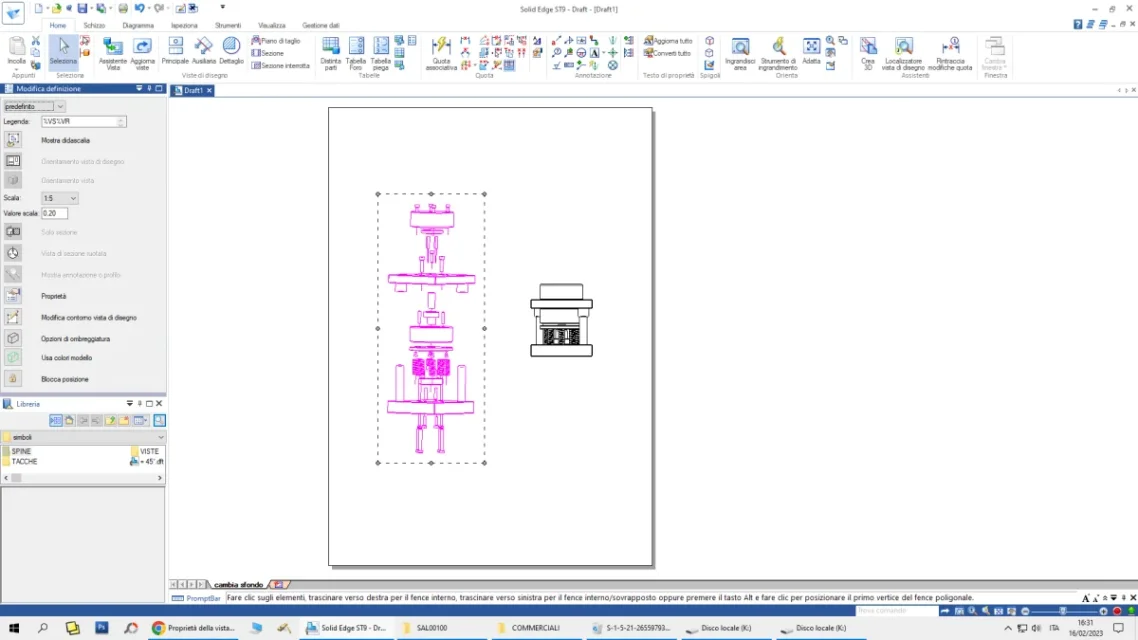The height and width of the screenshot is (640, 1138).
Task: Click Aggiorna viste icon
Action: 142,54
